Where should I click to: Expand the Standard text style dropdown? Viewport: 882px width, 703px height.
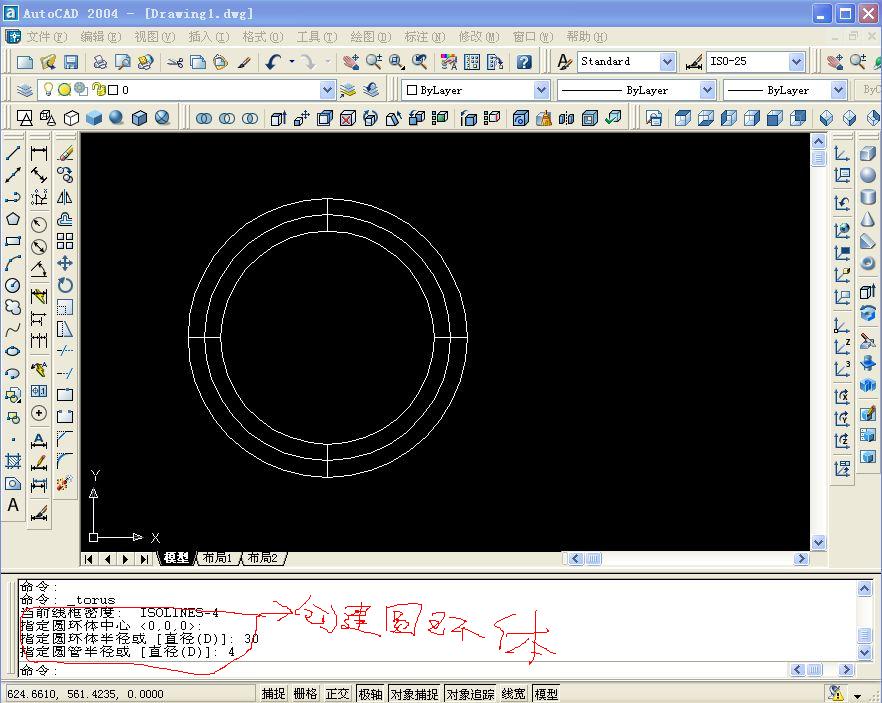click(667, 61)
